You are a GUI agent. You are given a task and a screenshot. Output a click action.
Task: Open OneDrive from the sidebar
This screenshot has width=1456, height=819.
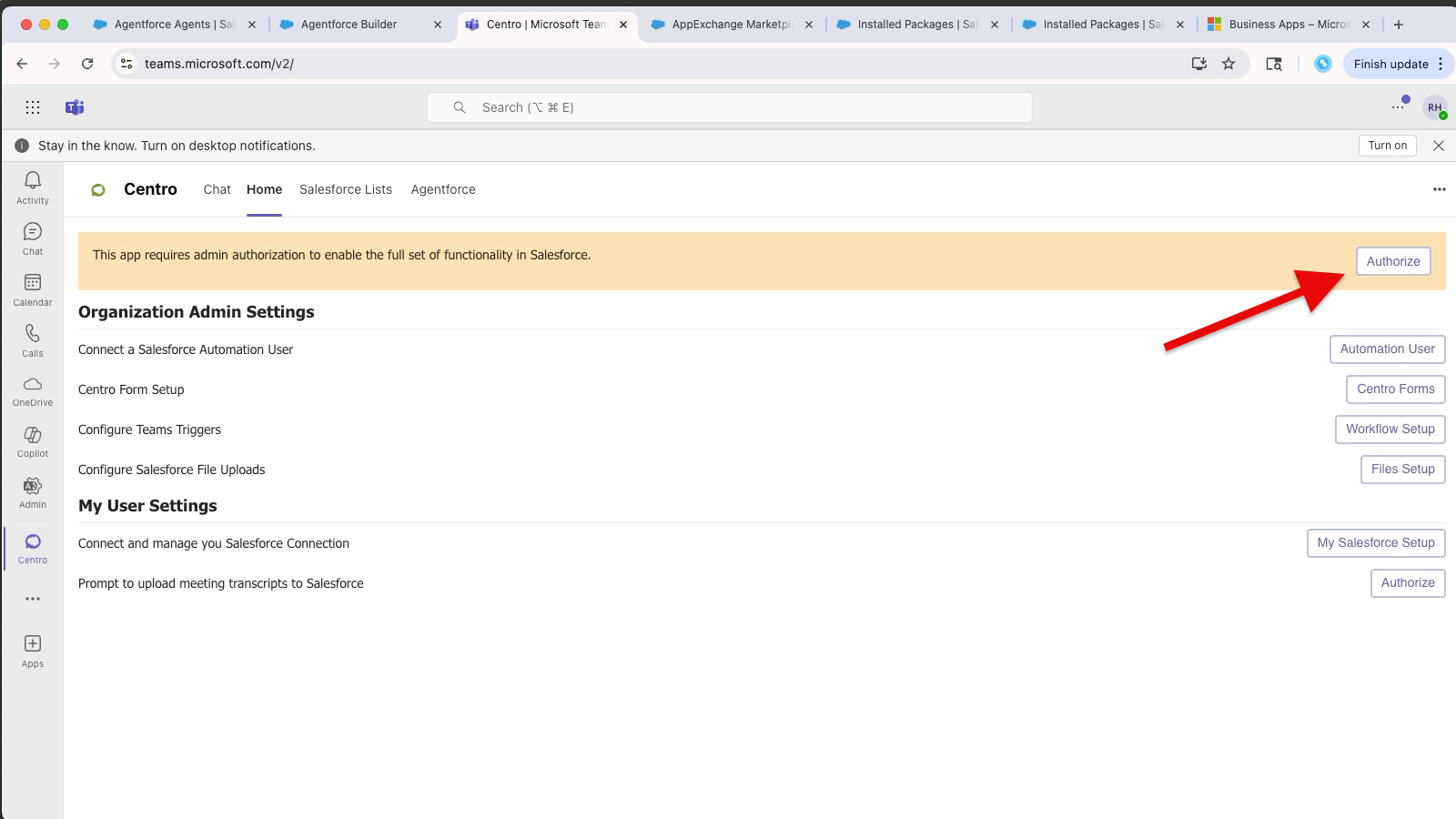point(33,391)
